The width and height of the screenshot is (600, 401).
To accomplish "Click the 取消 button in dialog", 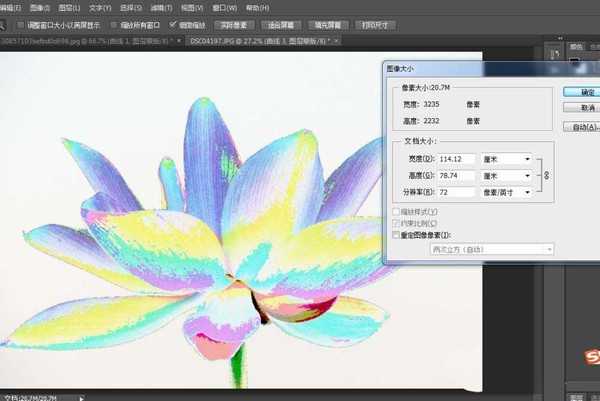I will (x=580, y=108).
